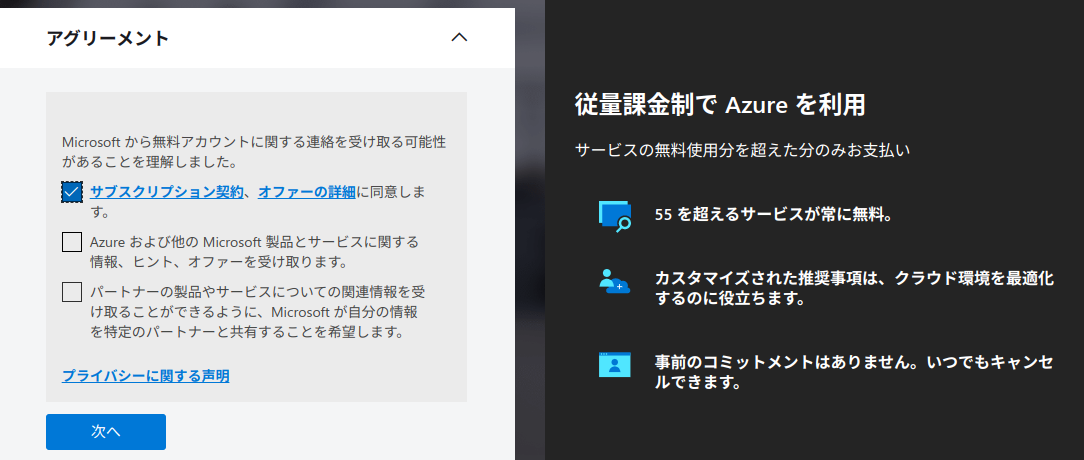The image size is (1084, 460).
Task: Uncheck the サブスクリプション契約 agreement checkbox
Action: click(72, 192)
